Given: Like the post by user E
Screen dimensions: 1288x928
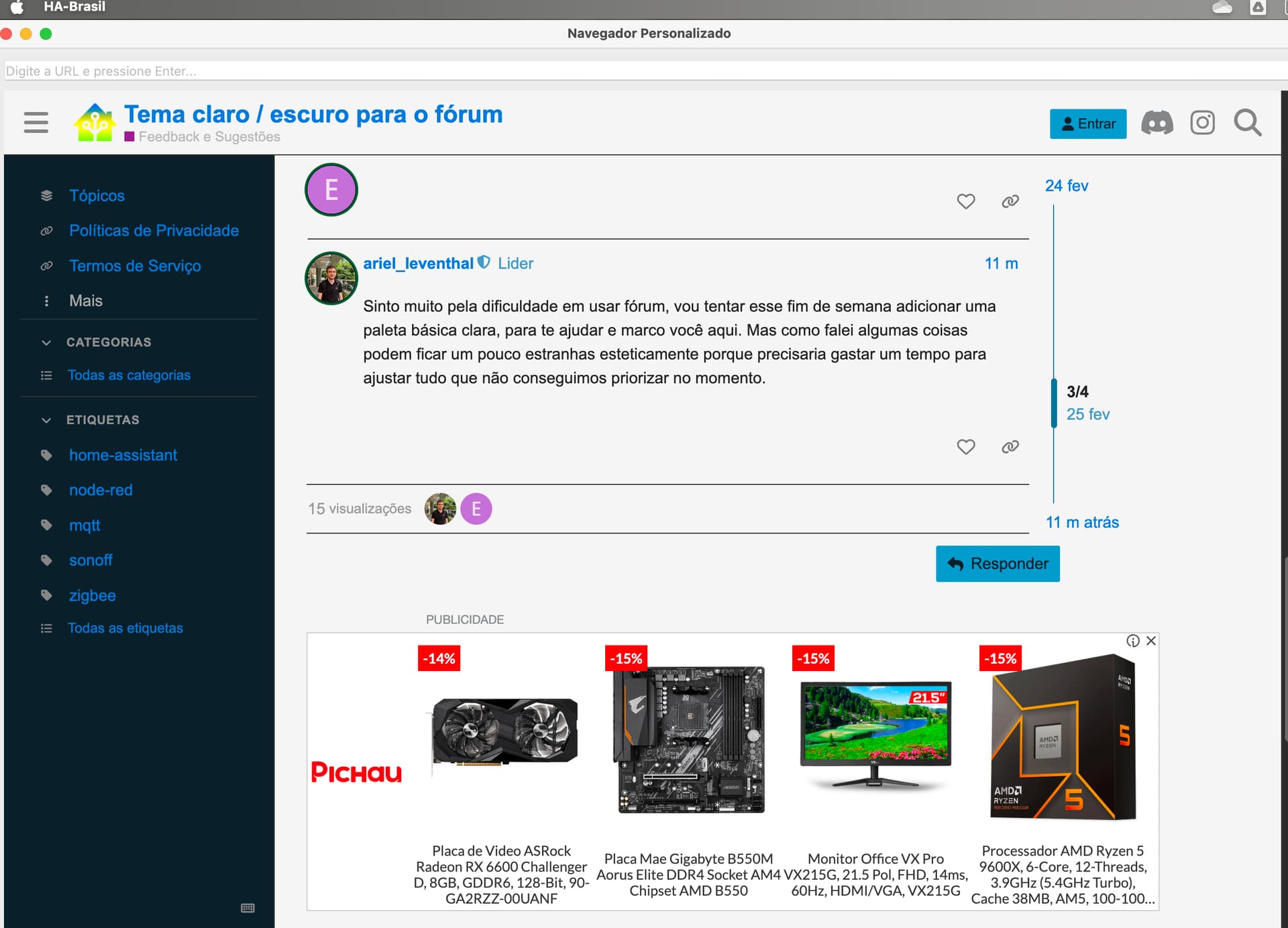Looking at the screenshot, I should tap(965, 201).
